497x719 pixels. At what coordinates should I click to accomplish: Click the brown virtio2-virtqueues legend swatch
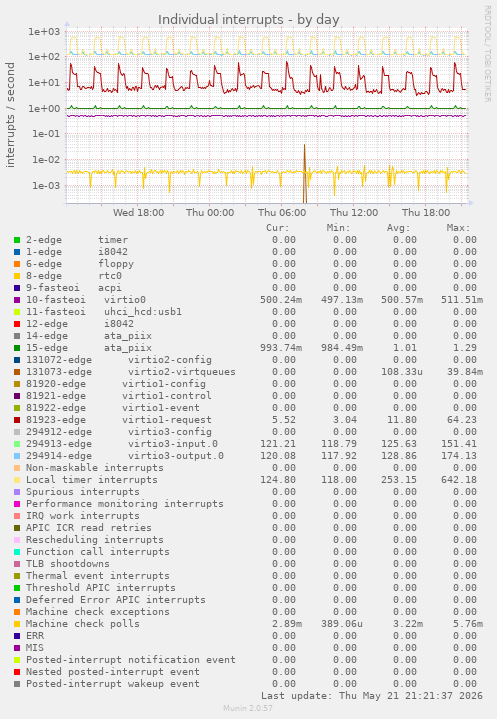[x=17, y=372]
